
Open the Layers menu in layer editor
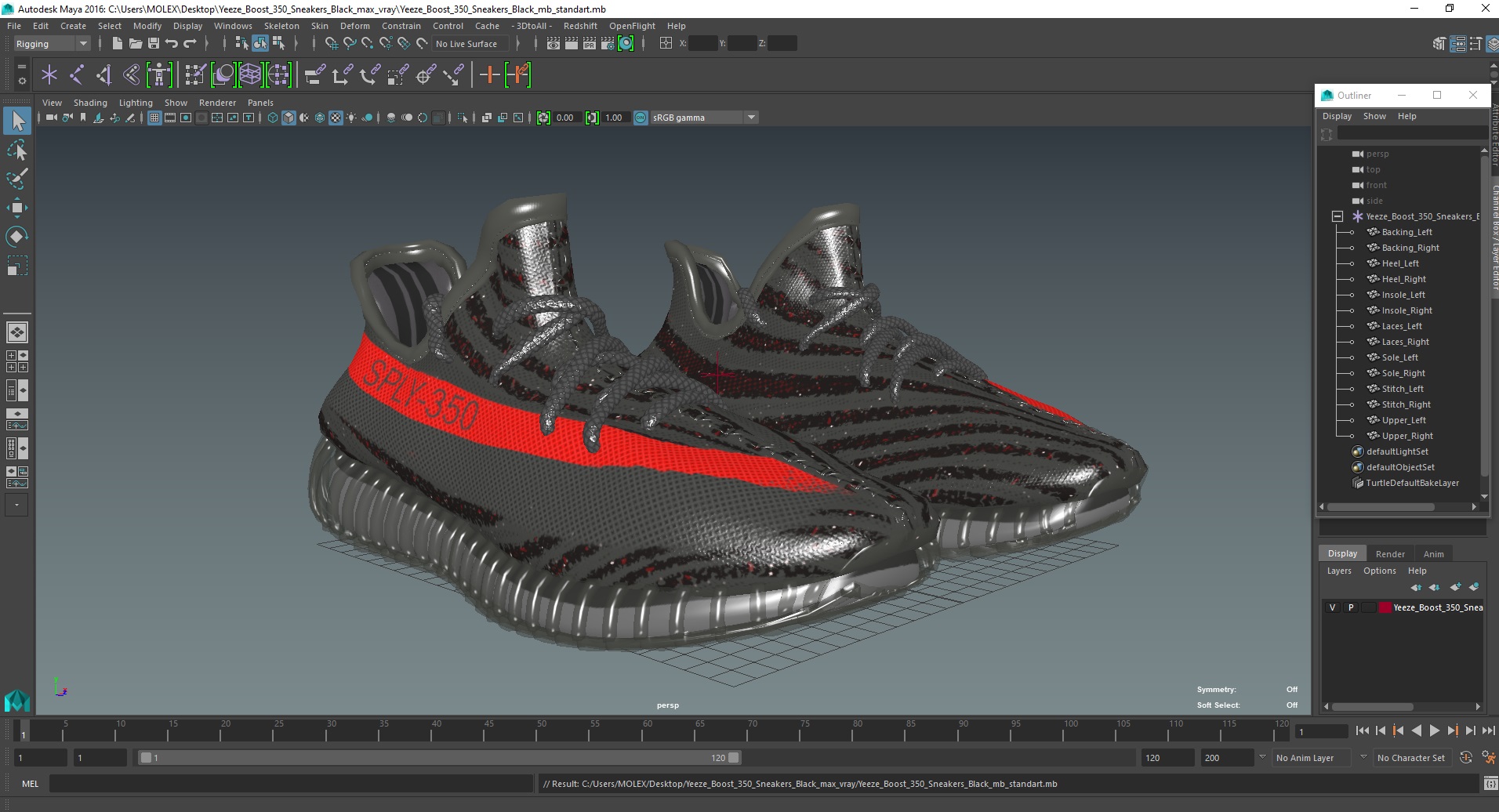point(1339,571)
